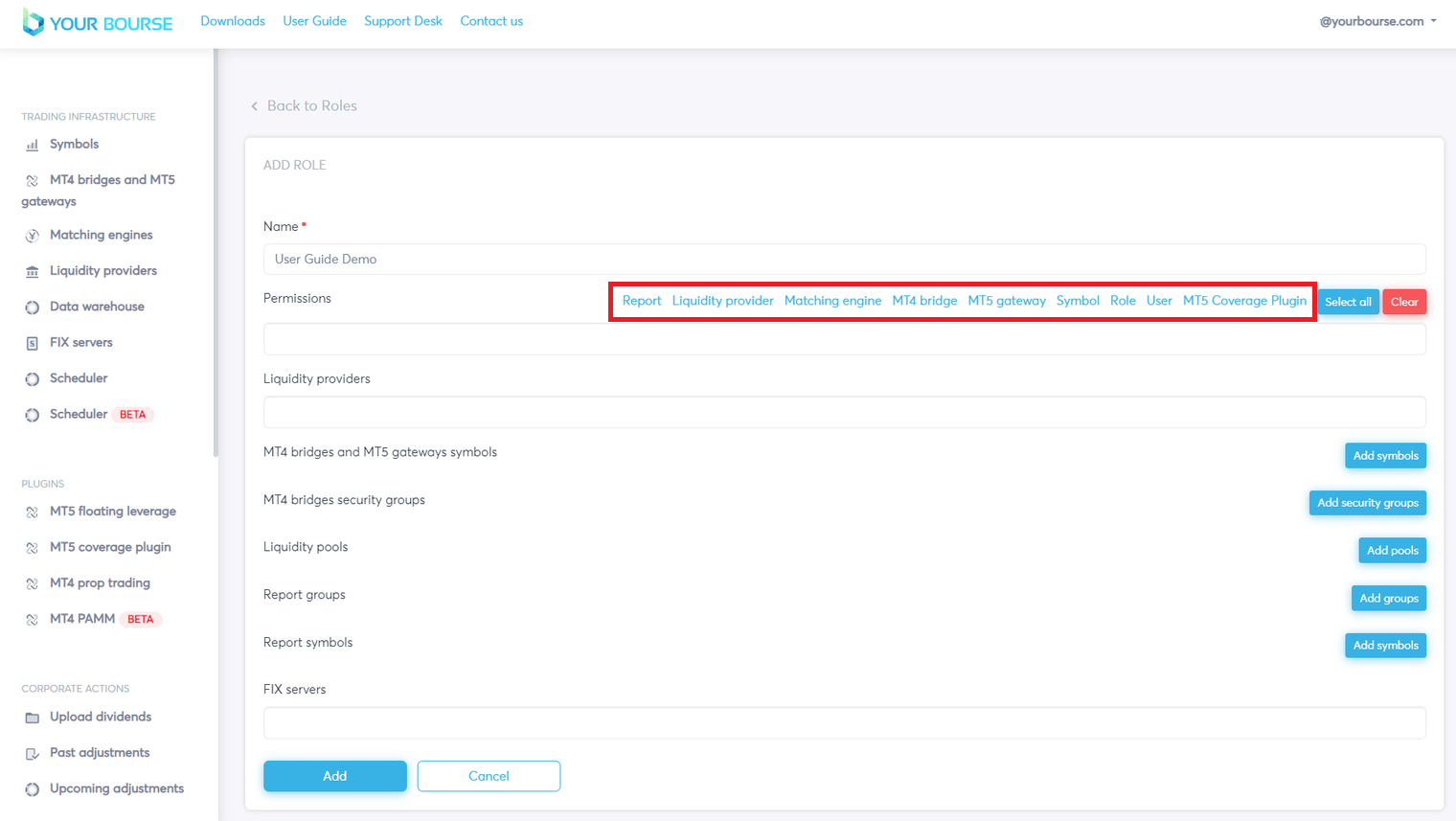The height and width of the screenshot is (821, 1456).
Task: Open the User Guide top link
Action: coord(314,21)
